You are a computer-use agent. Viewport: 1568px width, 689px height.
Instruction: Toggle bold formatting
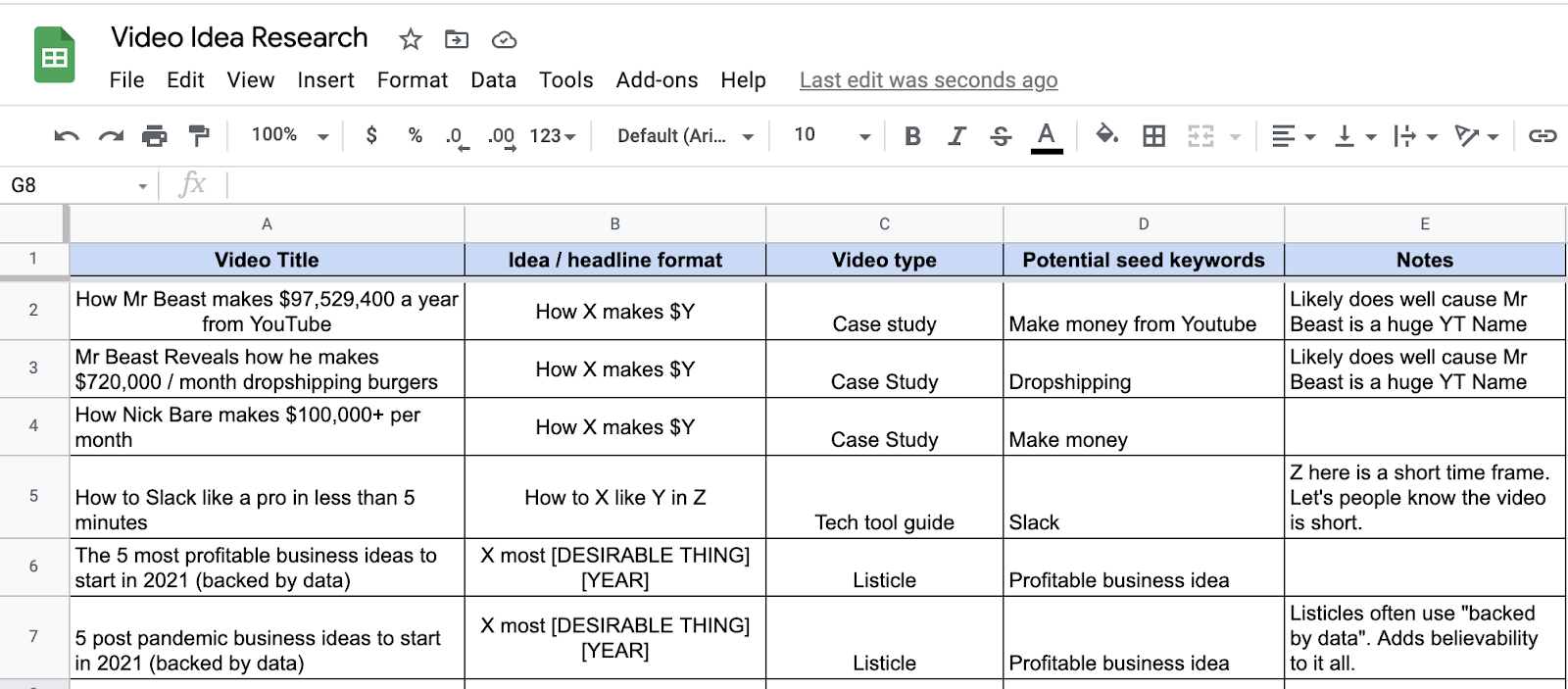pyautogui.click(x=912, y=136)
